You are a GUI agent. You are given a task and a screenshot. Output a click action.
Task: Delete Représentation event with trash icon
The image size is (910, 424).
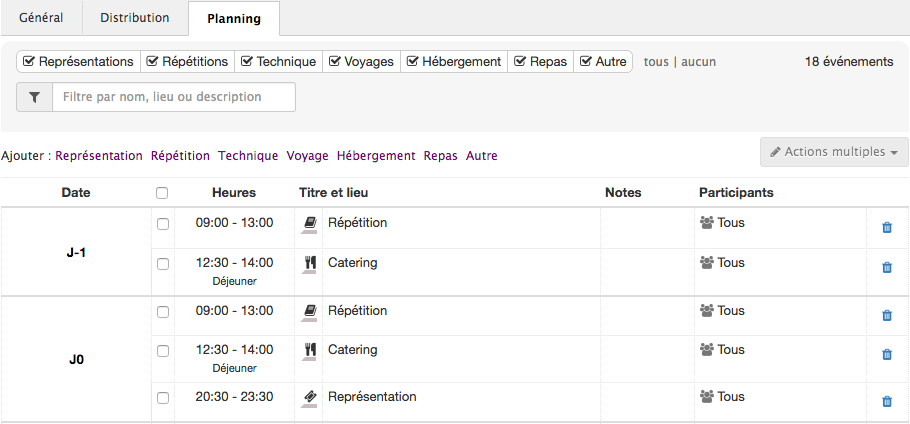click(x=887, y=401)
